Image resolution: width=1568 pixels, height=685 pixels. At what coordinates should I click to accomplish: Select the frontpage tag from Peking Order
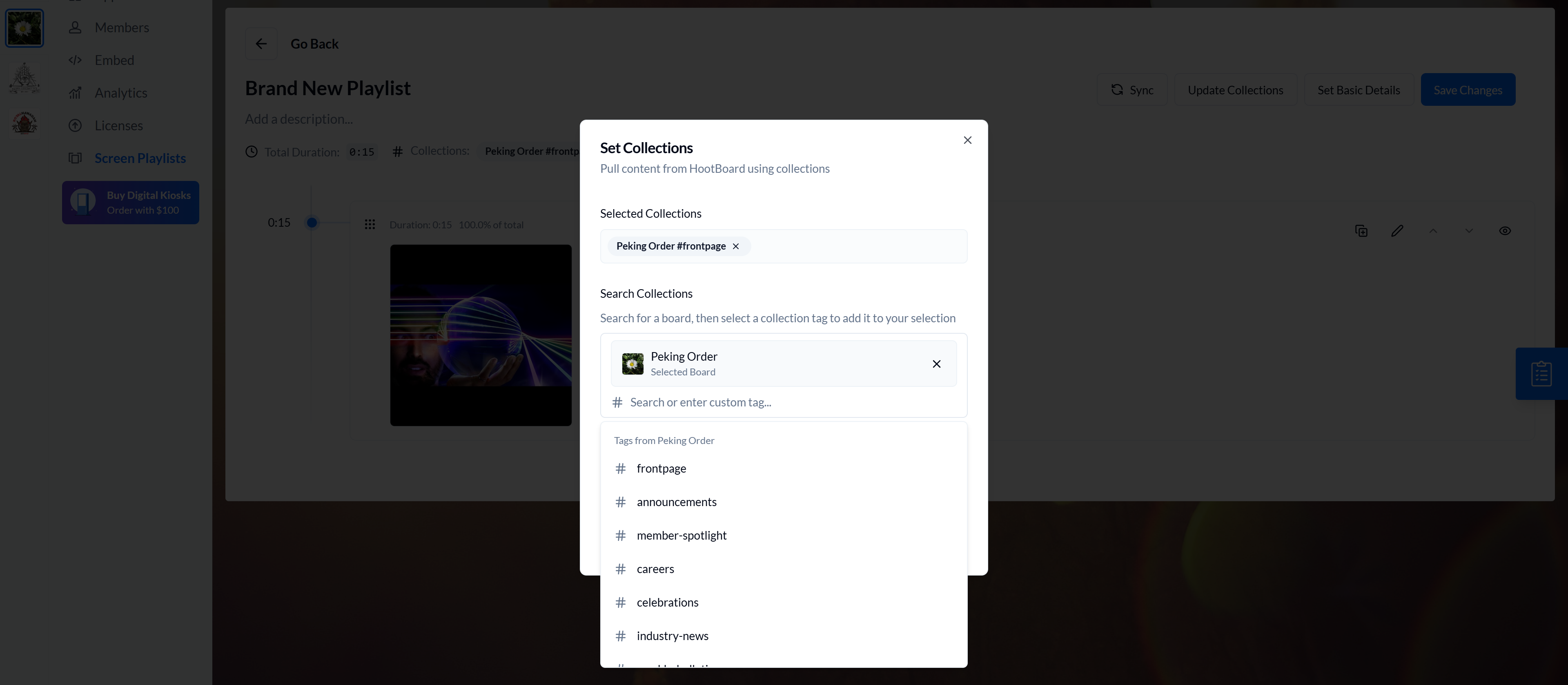point(660,468)
